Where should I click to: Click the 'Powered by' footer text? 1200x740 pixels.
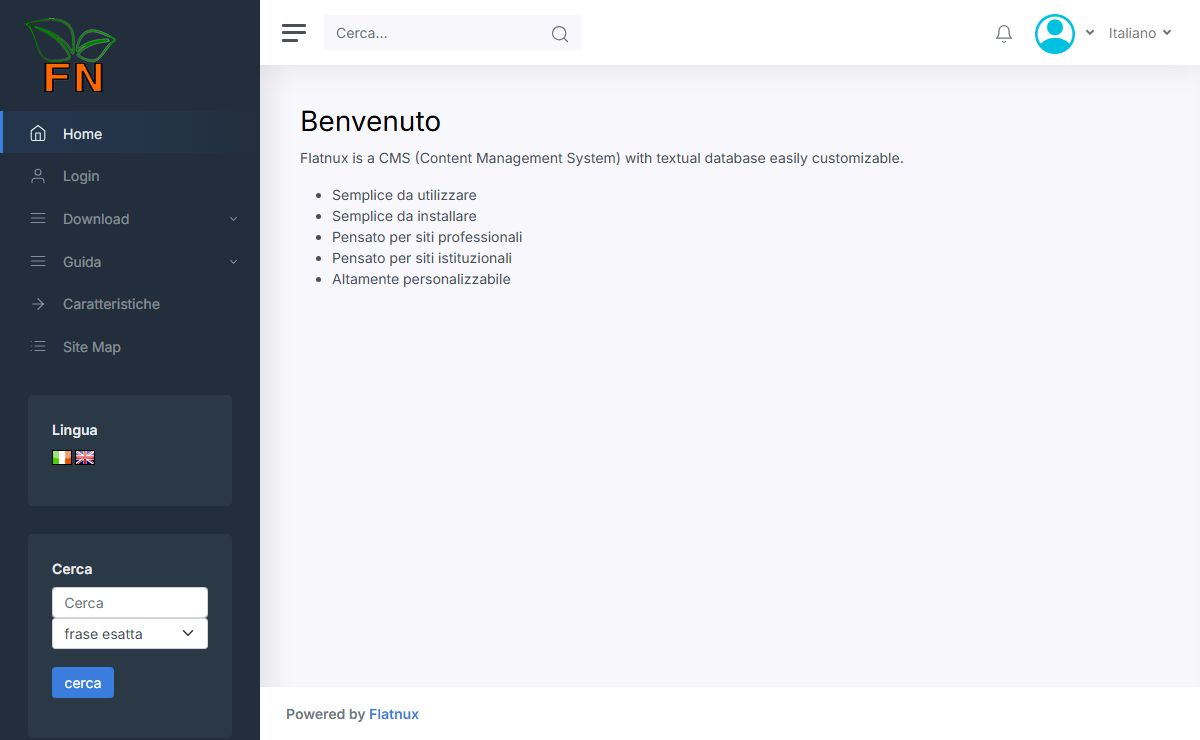pos(325,714)
